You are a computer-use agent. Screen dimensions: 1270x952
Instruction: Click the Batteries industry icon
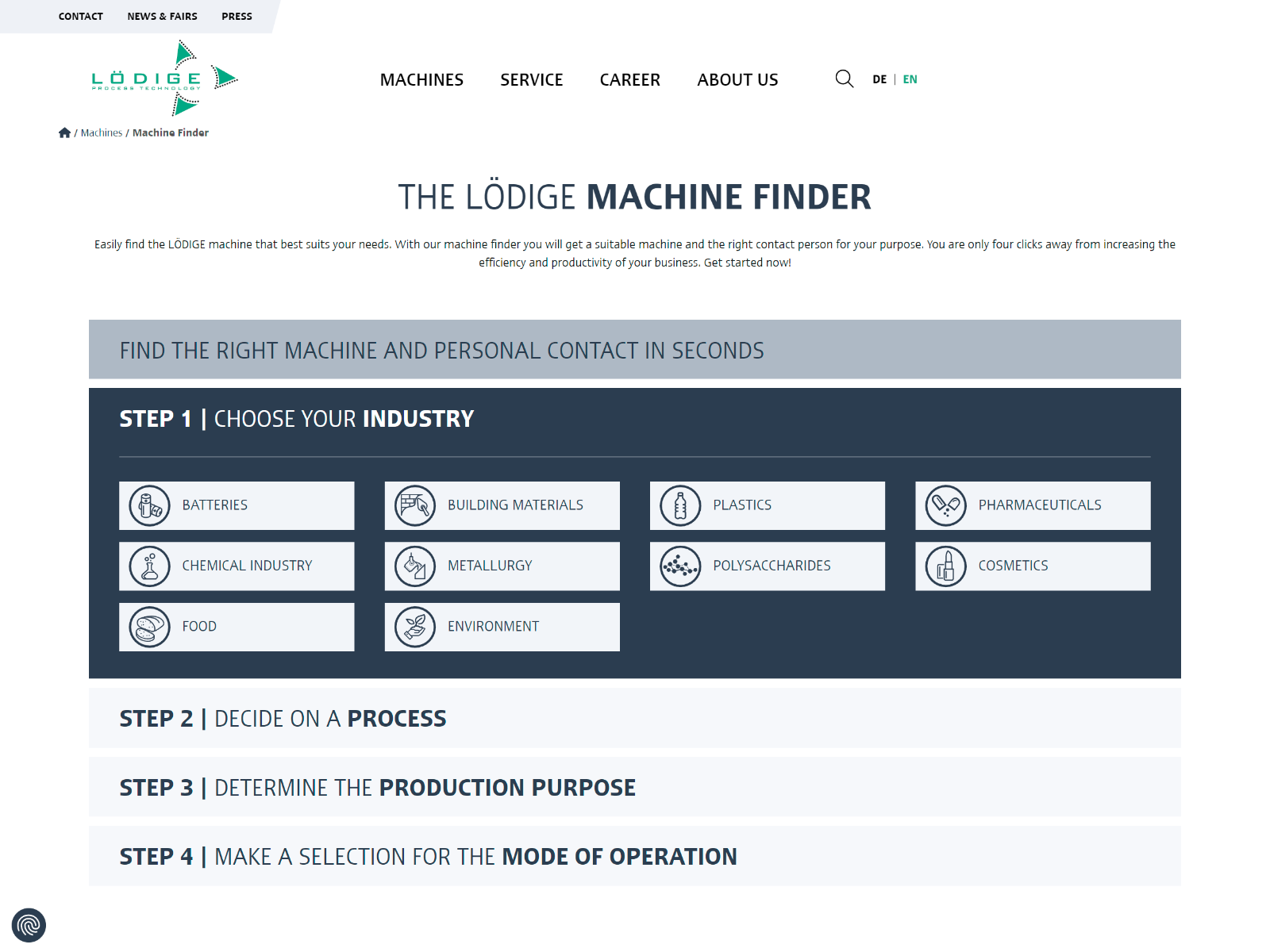[x=150, y=505]
